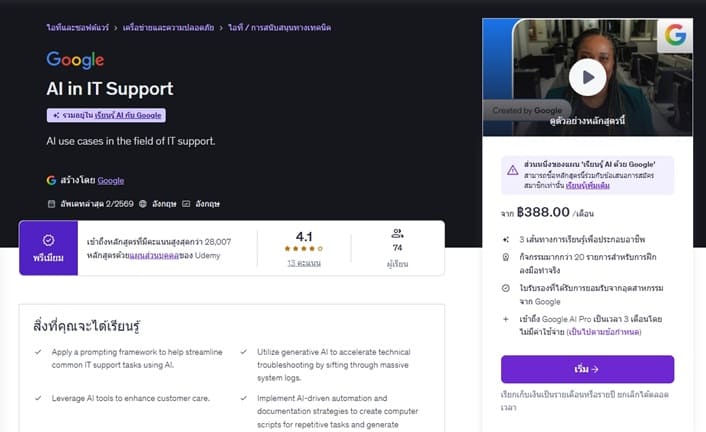
Task: Click the purple เริ่ม start button
Action: (588, 369)
